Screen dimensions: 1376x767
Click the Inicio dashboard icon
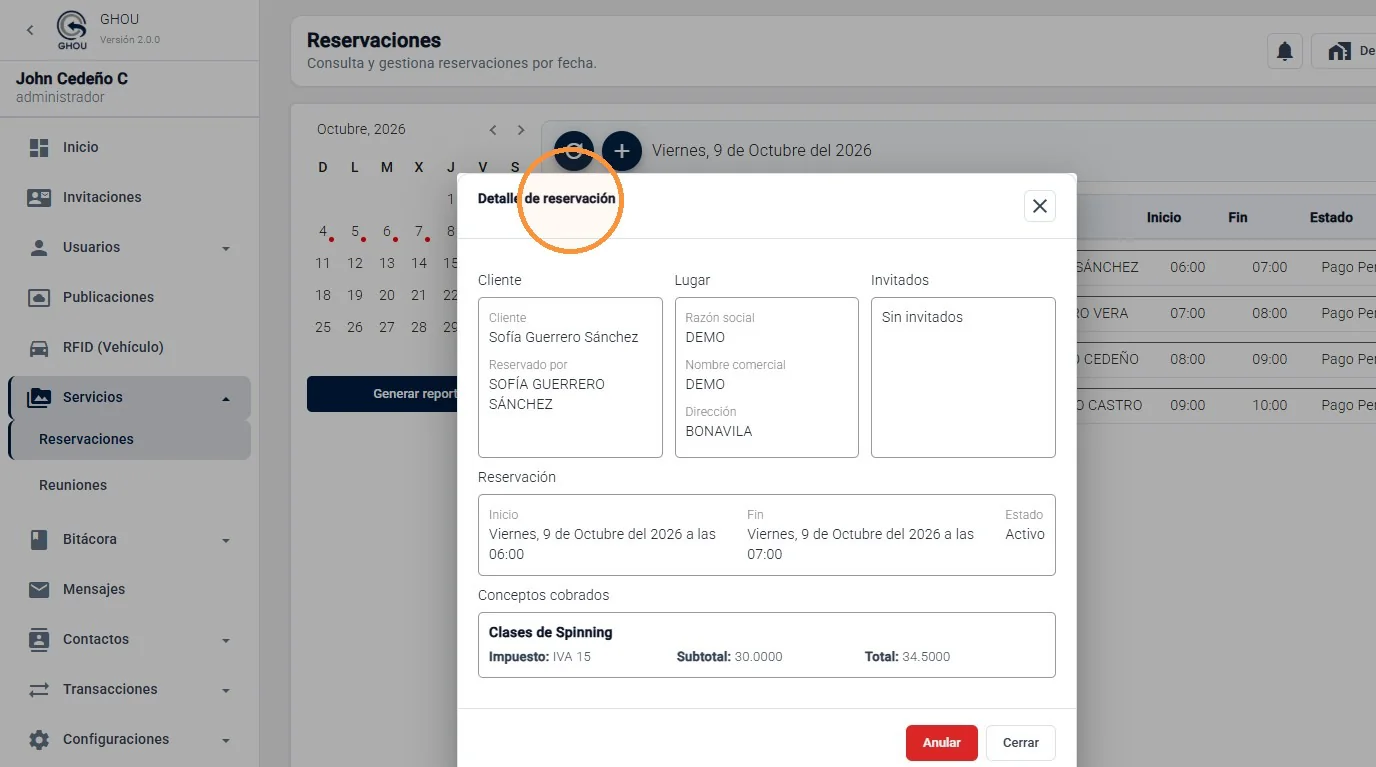[x=39, y=147]
